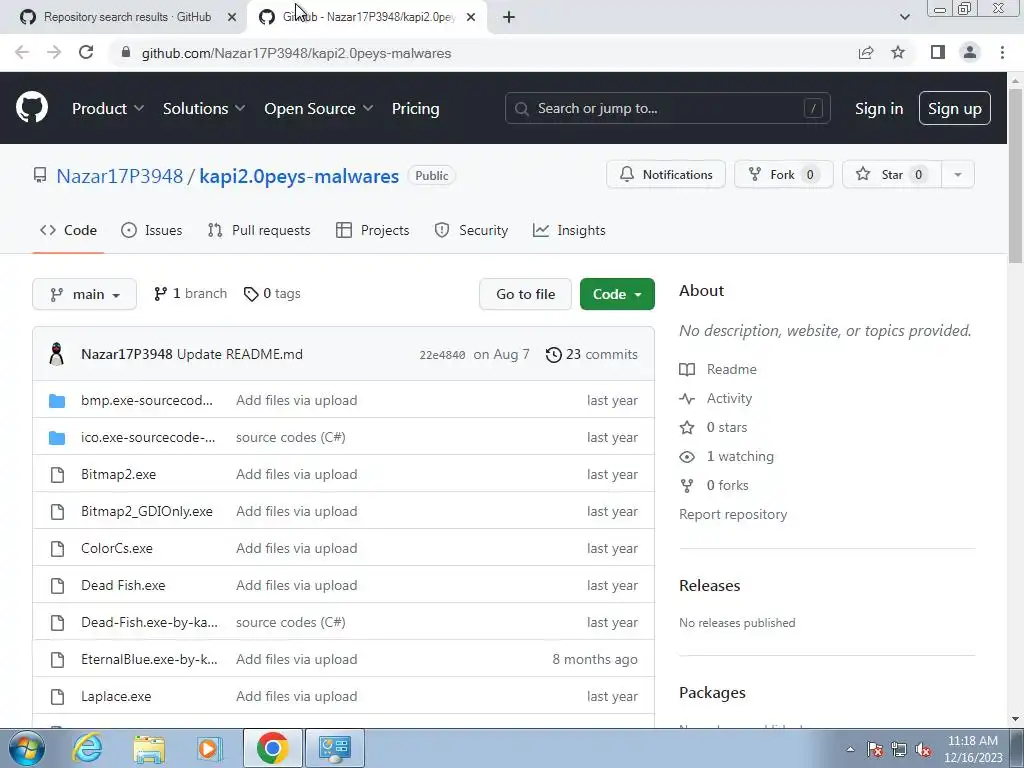
Task: Open a new browser tab with plus
Action: point(509,17)
